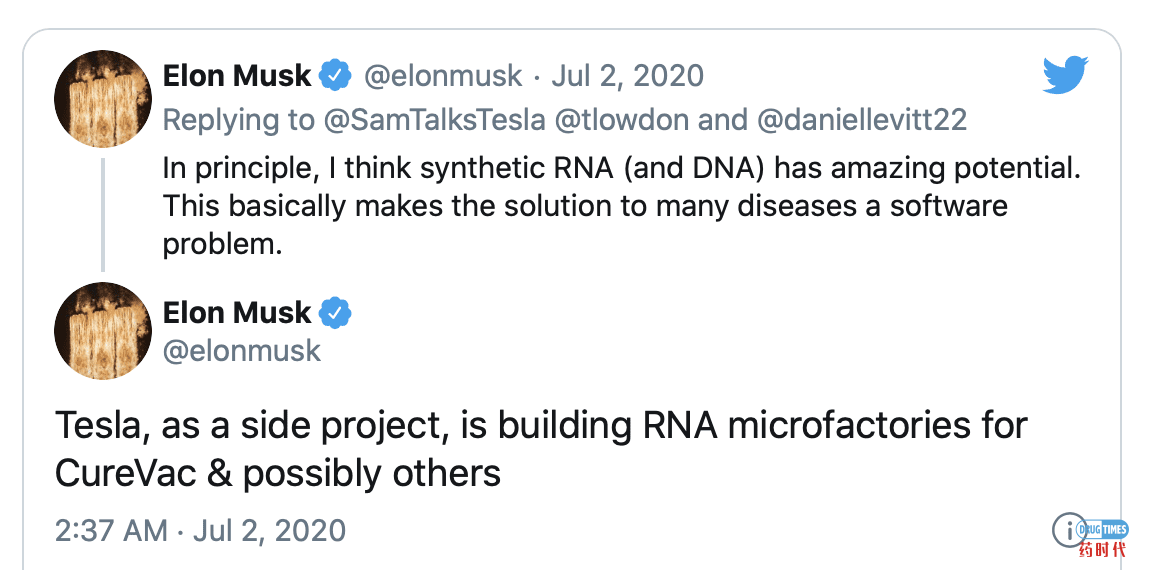The image size is (1152, 570).
Task: Click the Elon Musk name above the Tesla tweet
Action: [x=237, y=313]
